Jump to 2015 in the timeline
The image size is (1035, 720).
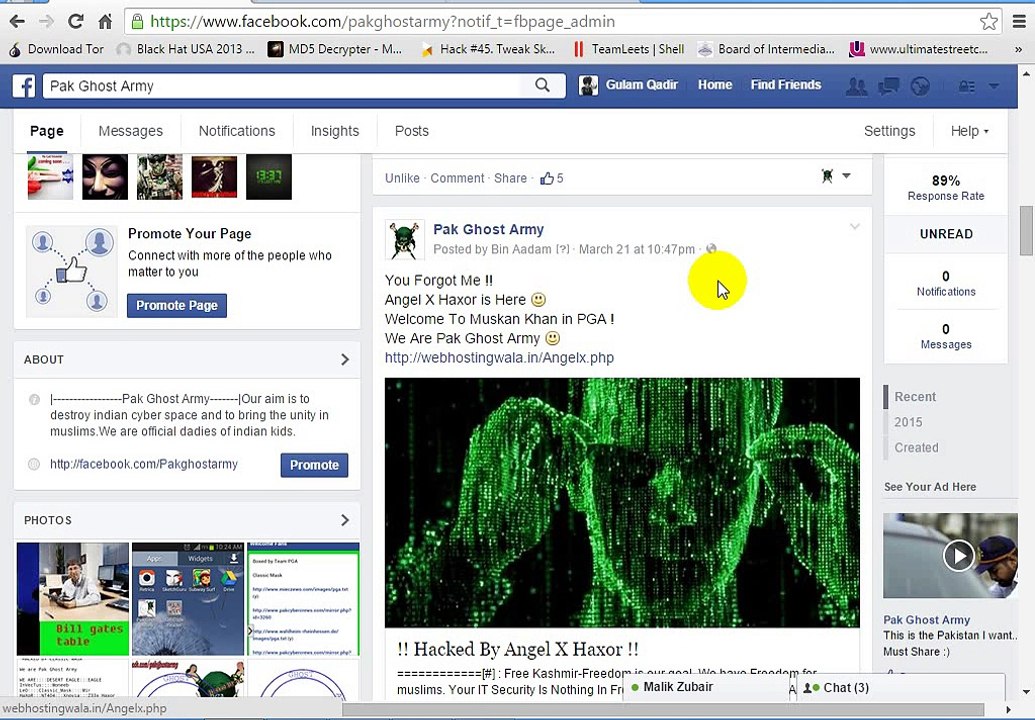click(x=908, y=422)
